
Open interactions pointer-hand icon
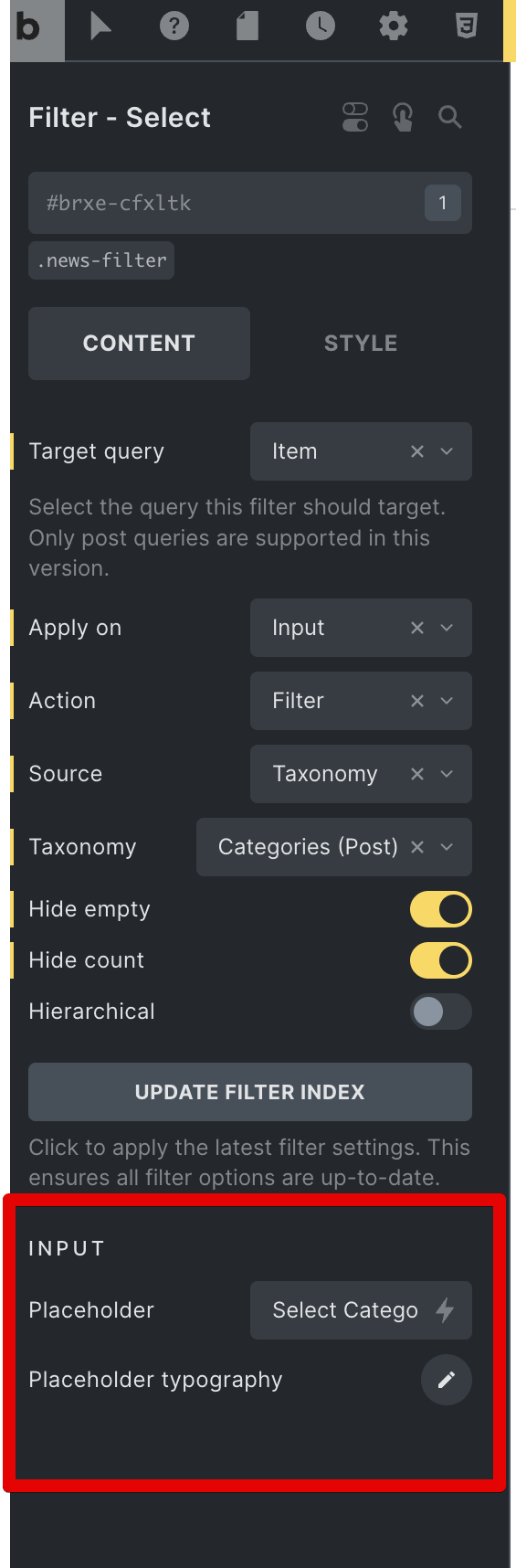pyautogui.click(x=403, y=117)
